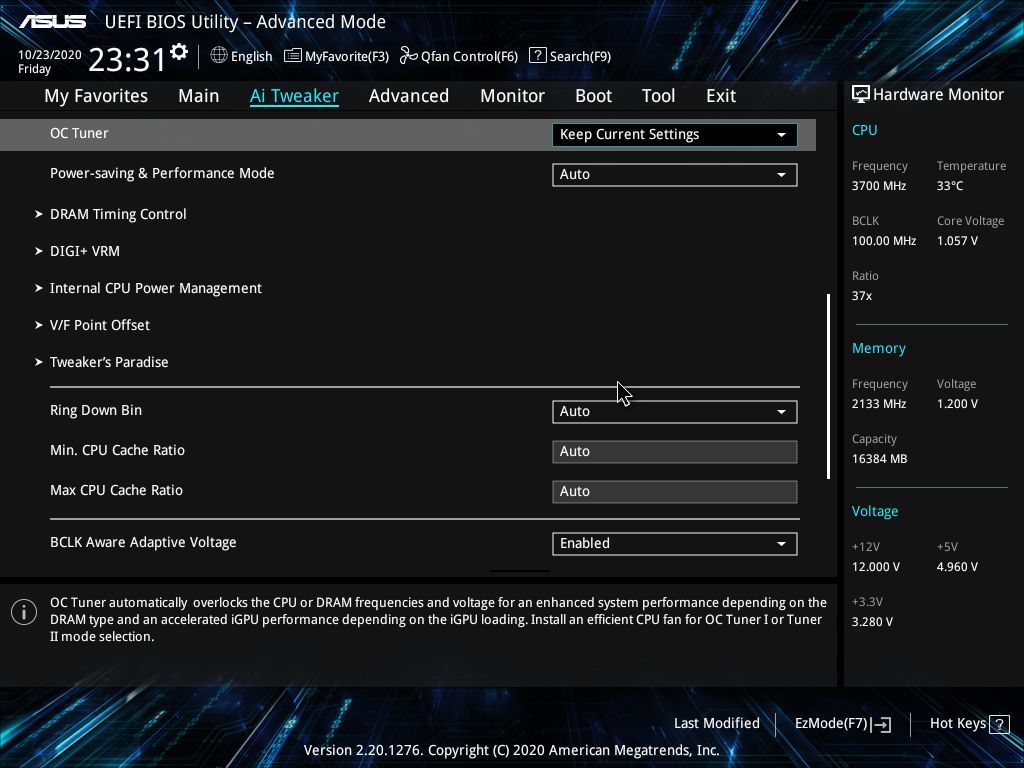
Task: Switch to the Main tab
Action: click(199, 96)
